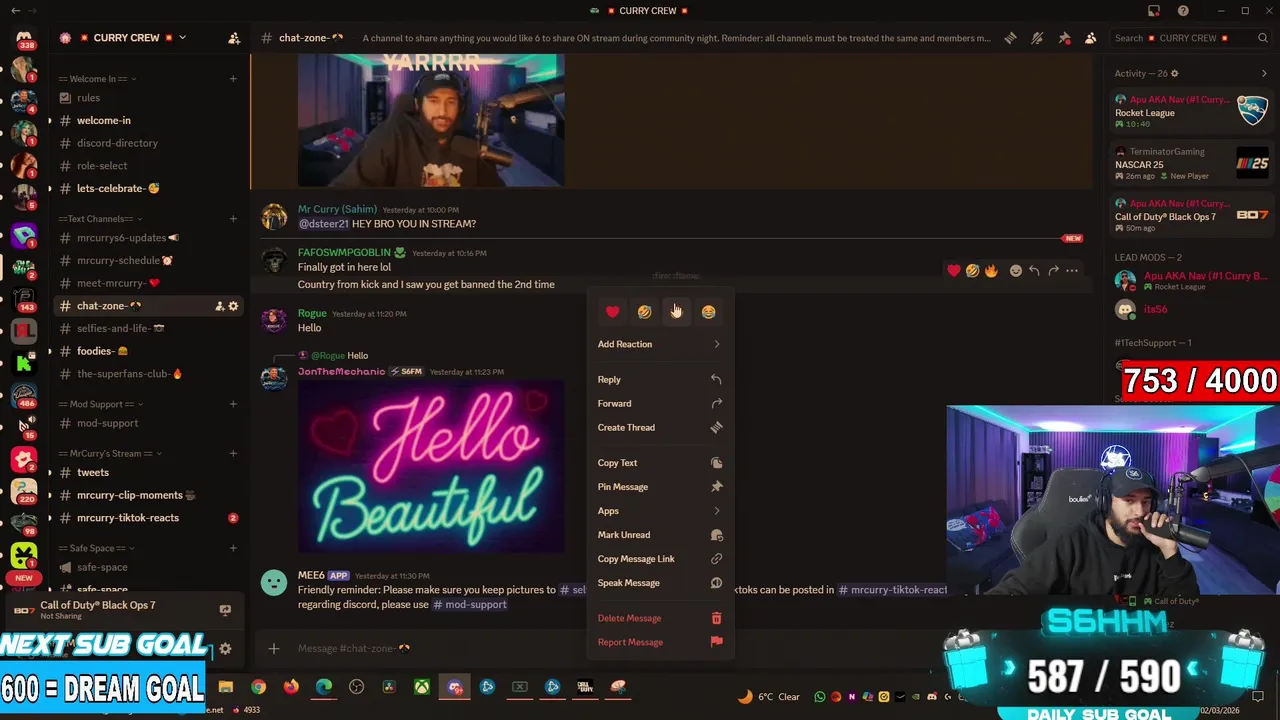Choose Create Thread menu entry
The height and width of the screenshot is (720, 1280).
(x=660, y=428)
